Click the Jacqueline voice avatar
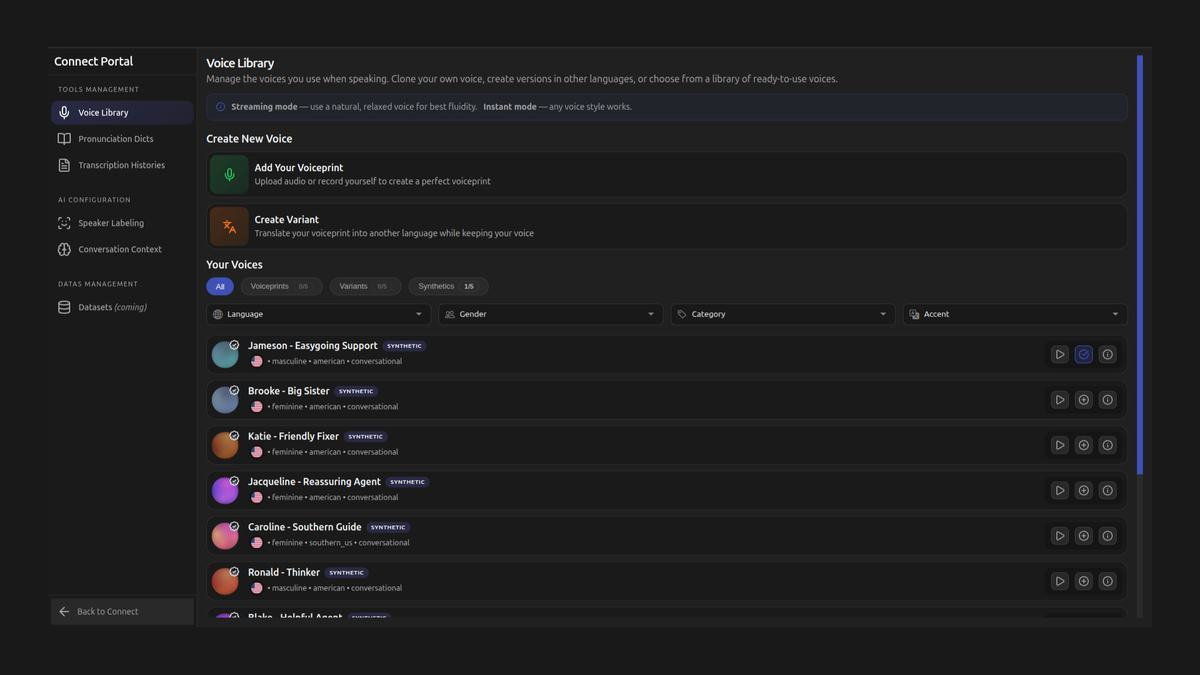 tap(225, 490)
